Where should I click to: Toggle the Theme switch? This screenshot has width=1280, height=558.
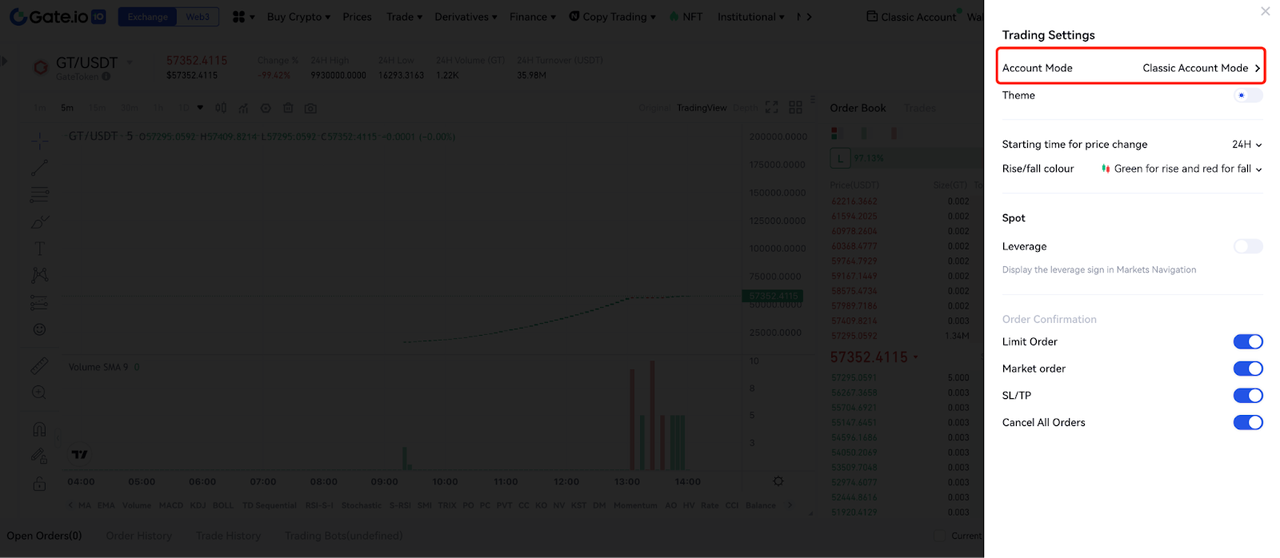coord(1247,96)
